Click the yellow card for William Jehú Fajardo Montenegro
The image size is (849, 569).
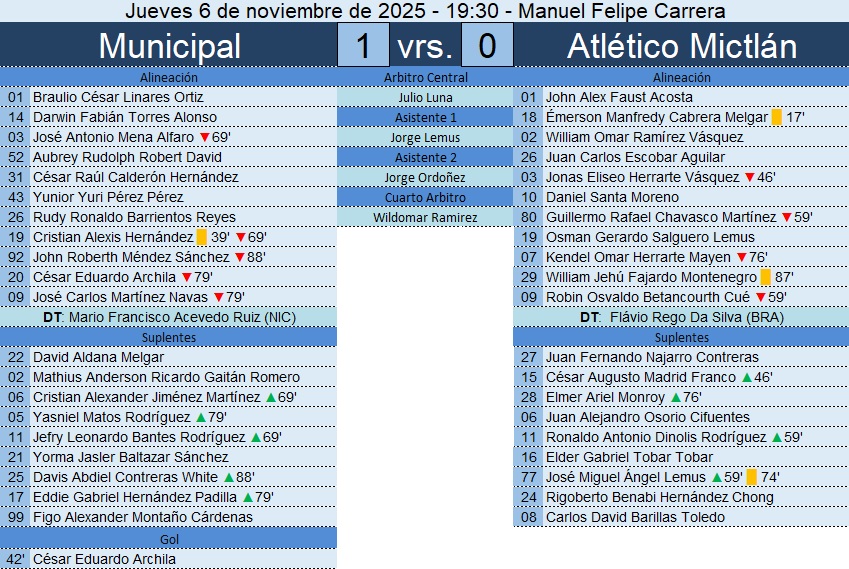coord(765,277)
